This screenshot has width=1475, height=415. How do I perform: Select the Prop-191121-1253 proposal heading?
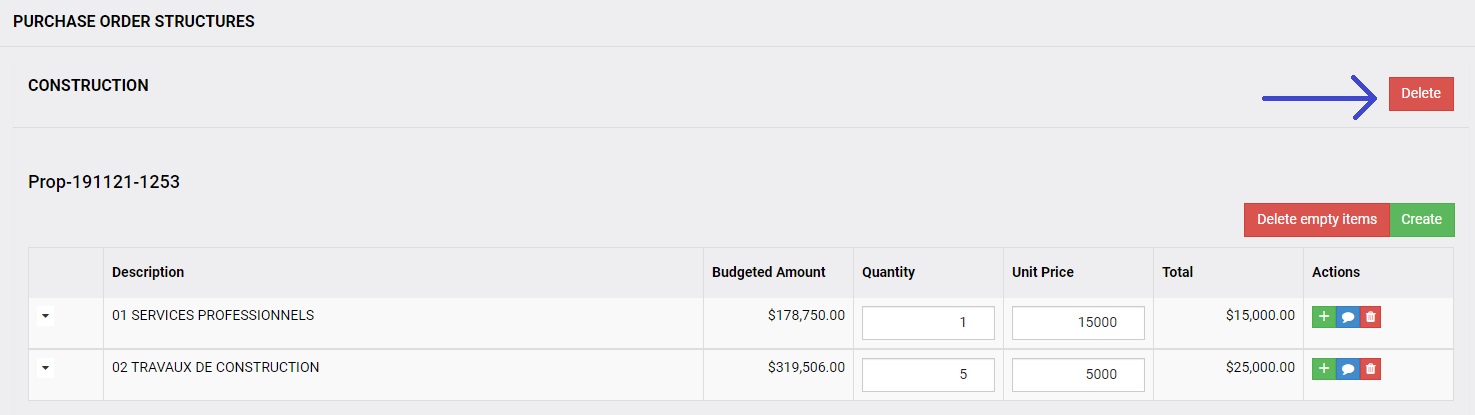point(104,182)
